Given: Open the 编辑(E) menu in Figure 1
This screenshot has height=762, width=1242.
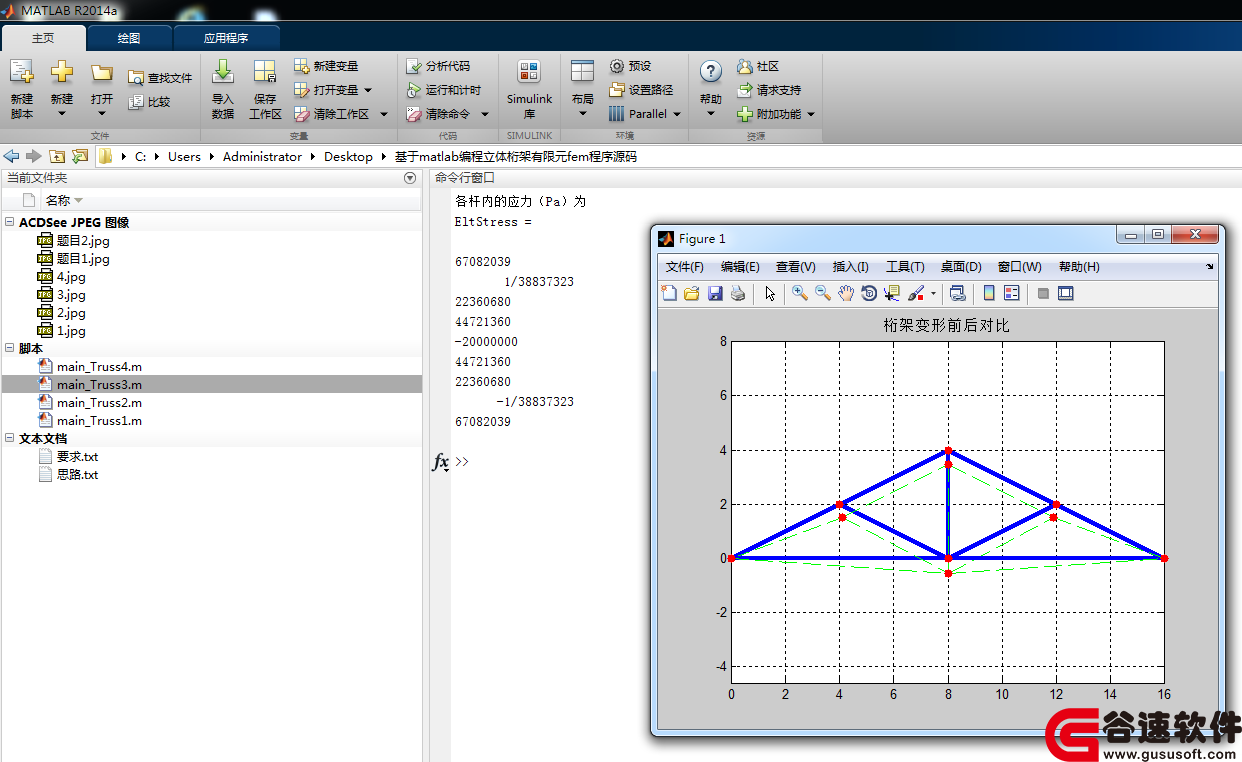Looking at the screenshot, I should pyautogui.click(x=740, y=267).
